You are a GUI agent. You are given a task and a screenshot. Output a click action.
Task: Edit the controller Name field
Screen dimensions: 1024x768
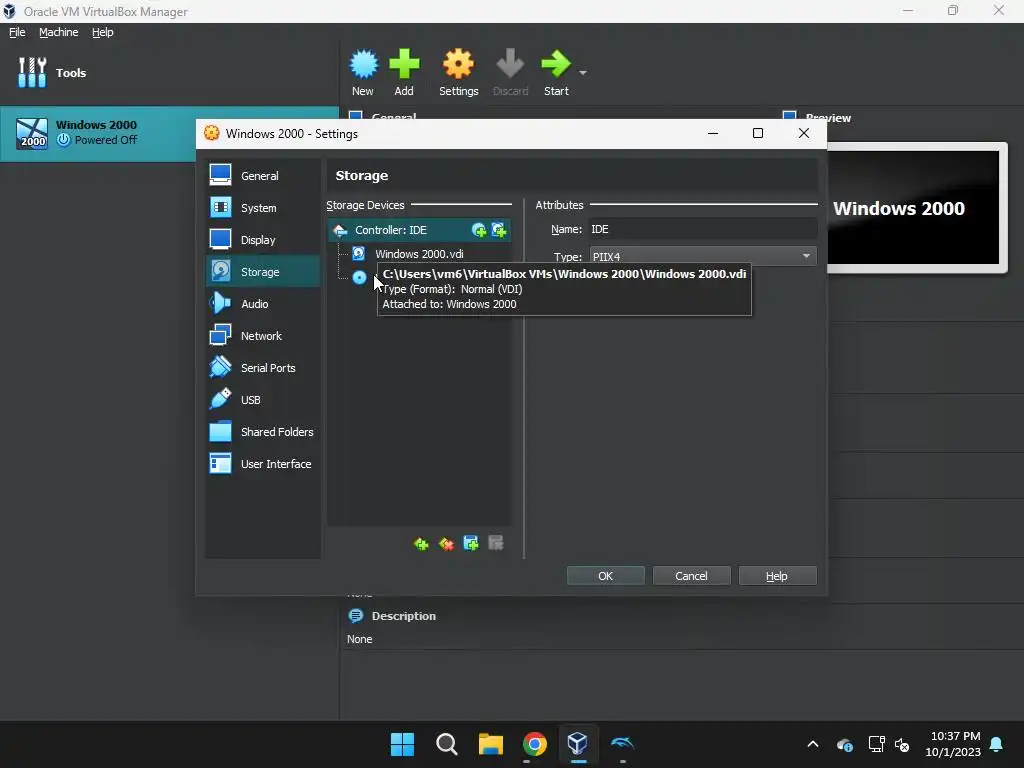click(703, 229)
